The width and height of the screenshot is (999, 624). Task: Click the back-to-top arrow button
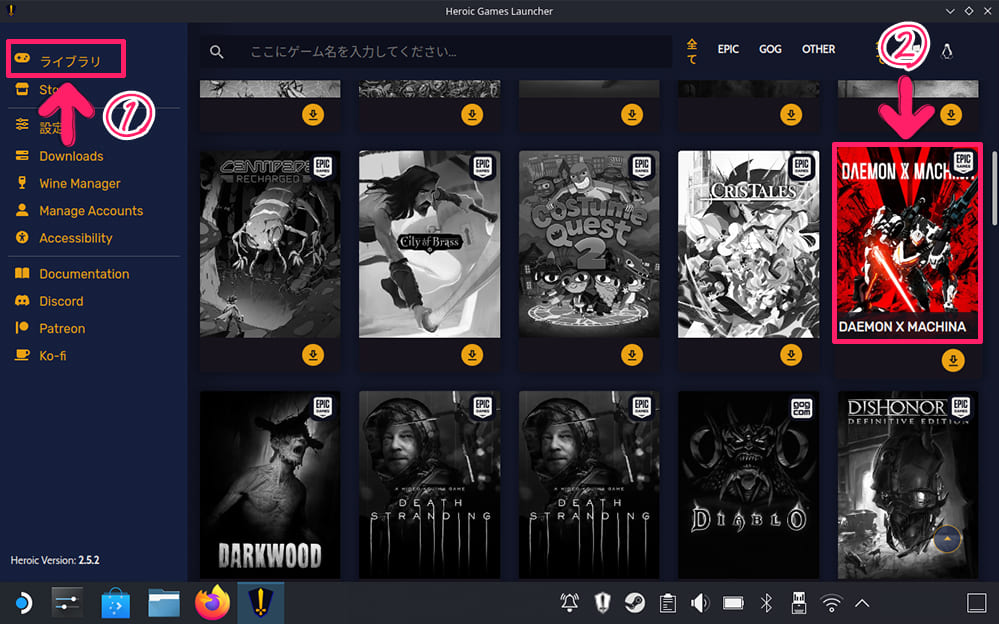coord(947,539)
